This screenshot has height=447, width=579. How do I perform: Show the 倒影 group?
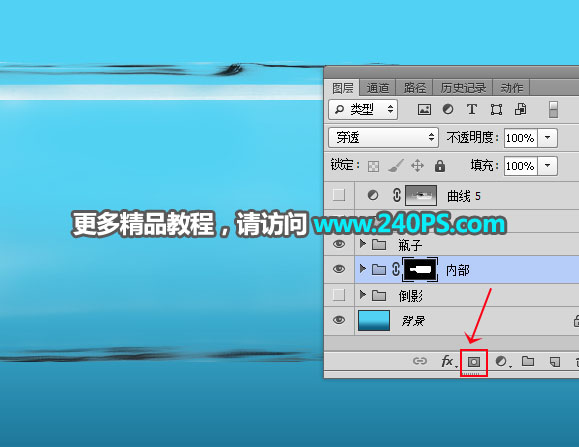pyautogui.click(x=339, y=295)
